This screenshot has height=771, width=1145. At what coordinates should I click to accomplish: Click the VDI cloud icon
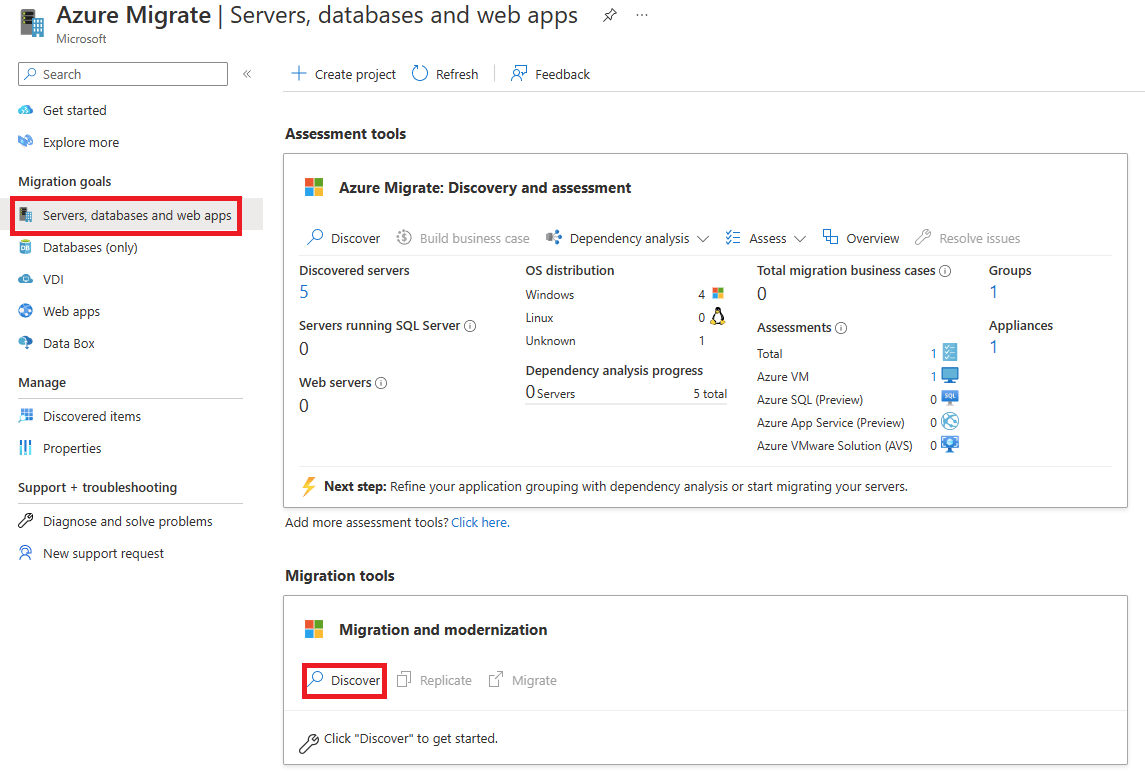[26, 279]
